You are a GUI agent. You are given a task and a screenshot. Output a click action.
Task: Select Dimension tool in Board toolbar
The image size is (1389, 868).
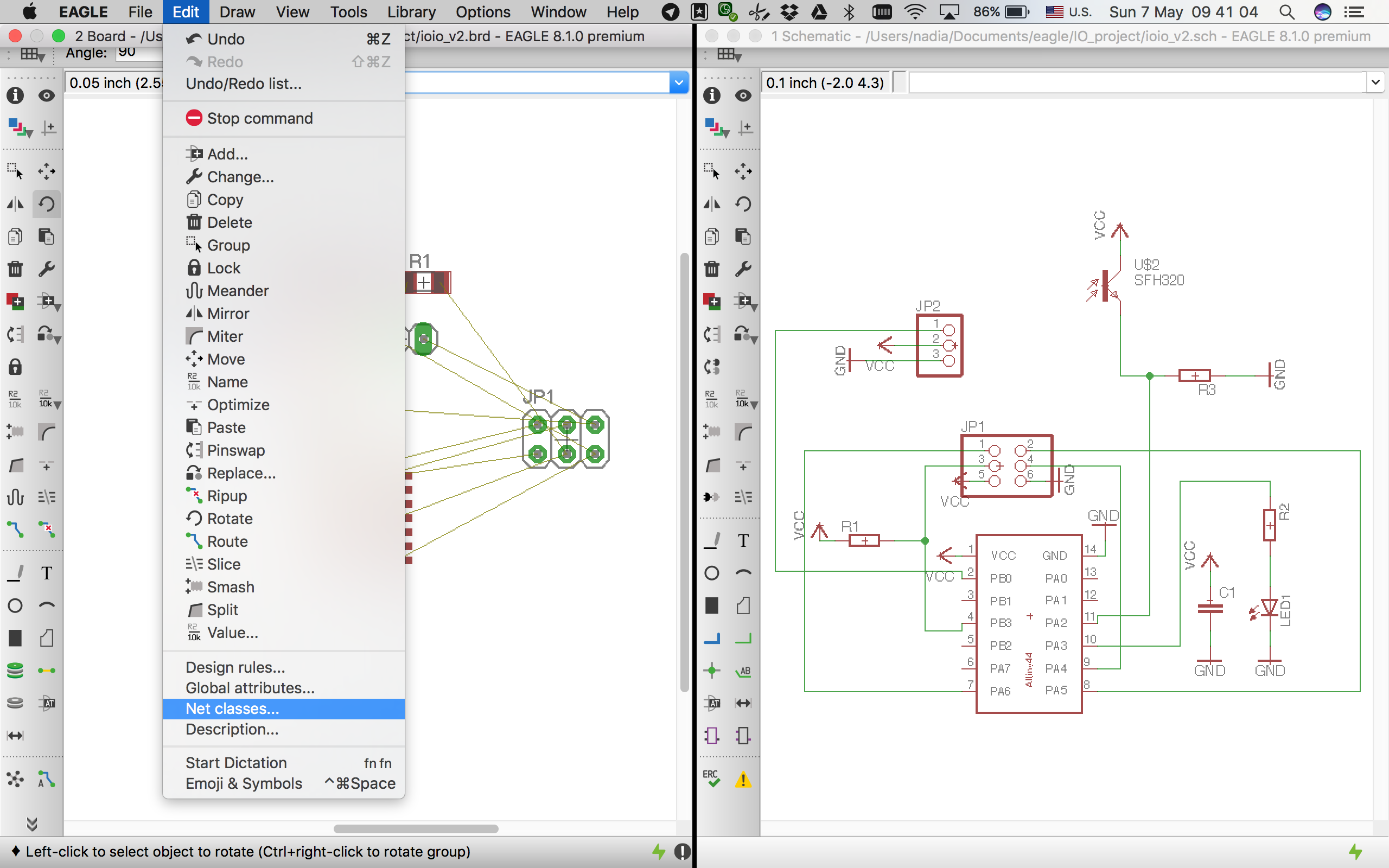(x=16, y=736)
